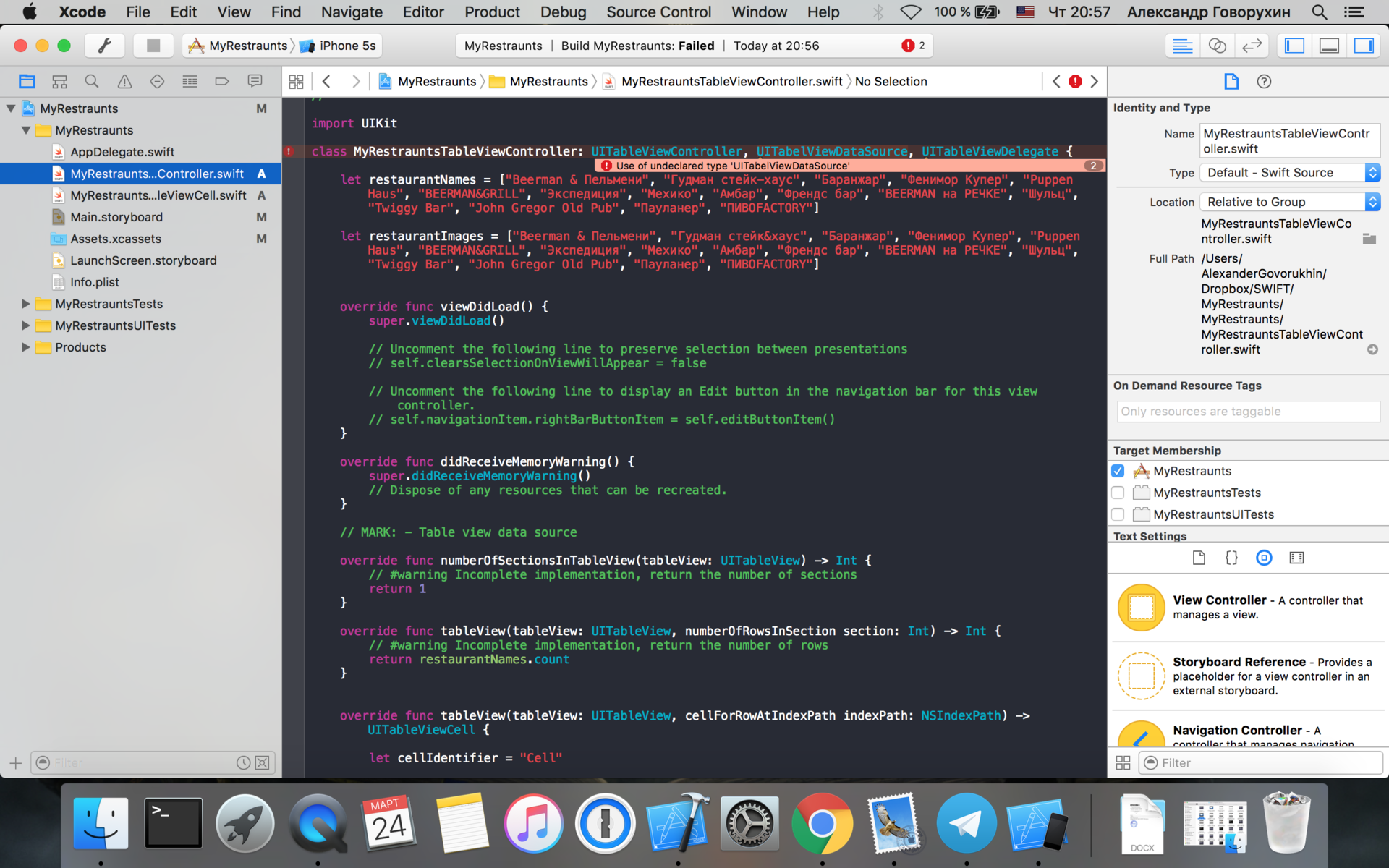Click the On Demand Resource Tags field
Viewport: 1389px width, 868px height.
1248,412
